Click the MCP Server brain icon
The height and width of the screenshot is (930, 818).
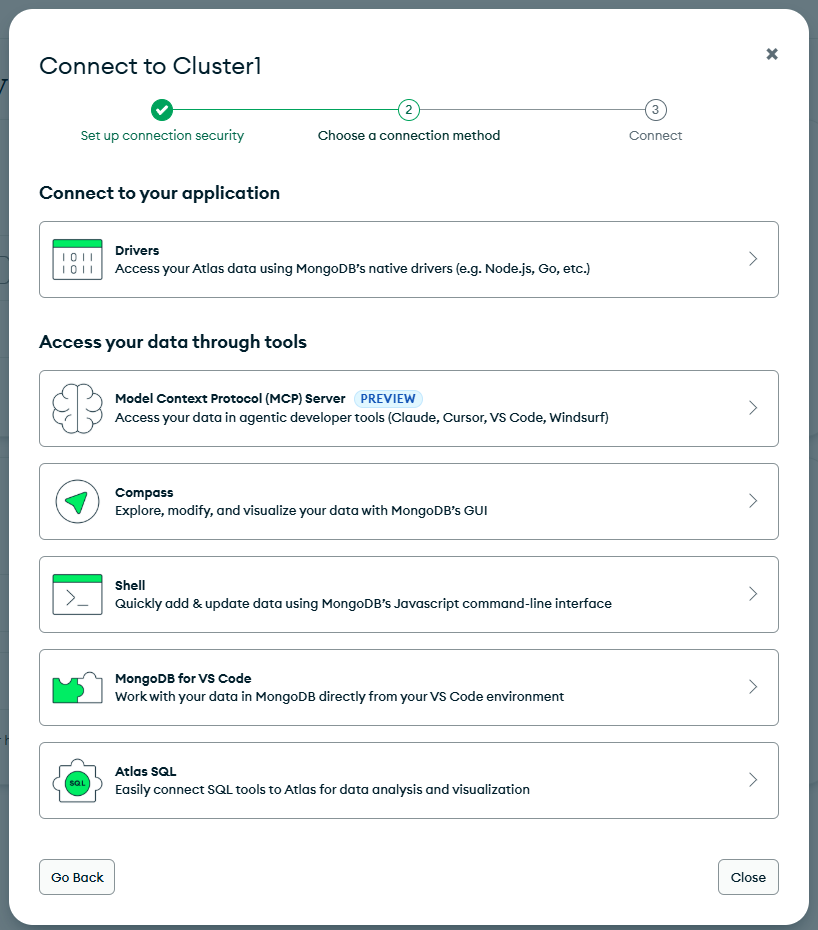(77, 408)
